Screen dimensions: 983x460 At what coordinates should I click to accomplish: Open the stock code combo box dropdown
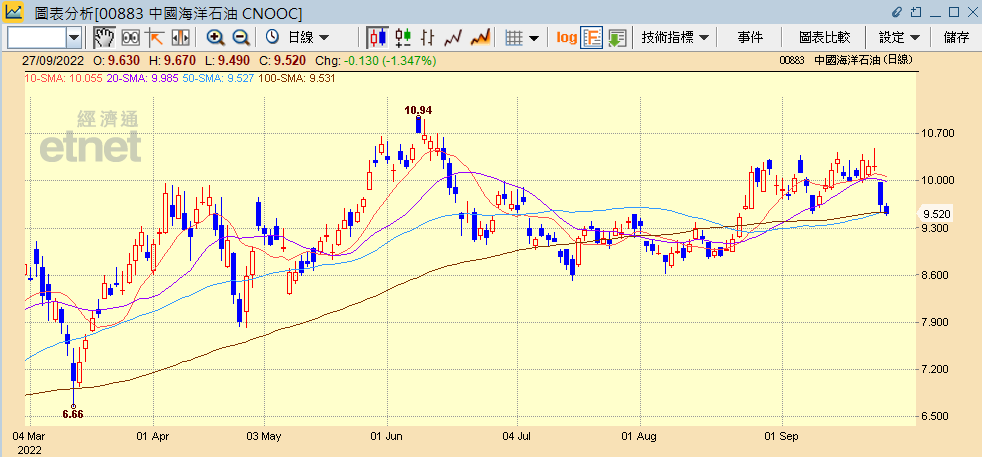tap(74, 37)
